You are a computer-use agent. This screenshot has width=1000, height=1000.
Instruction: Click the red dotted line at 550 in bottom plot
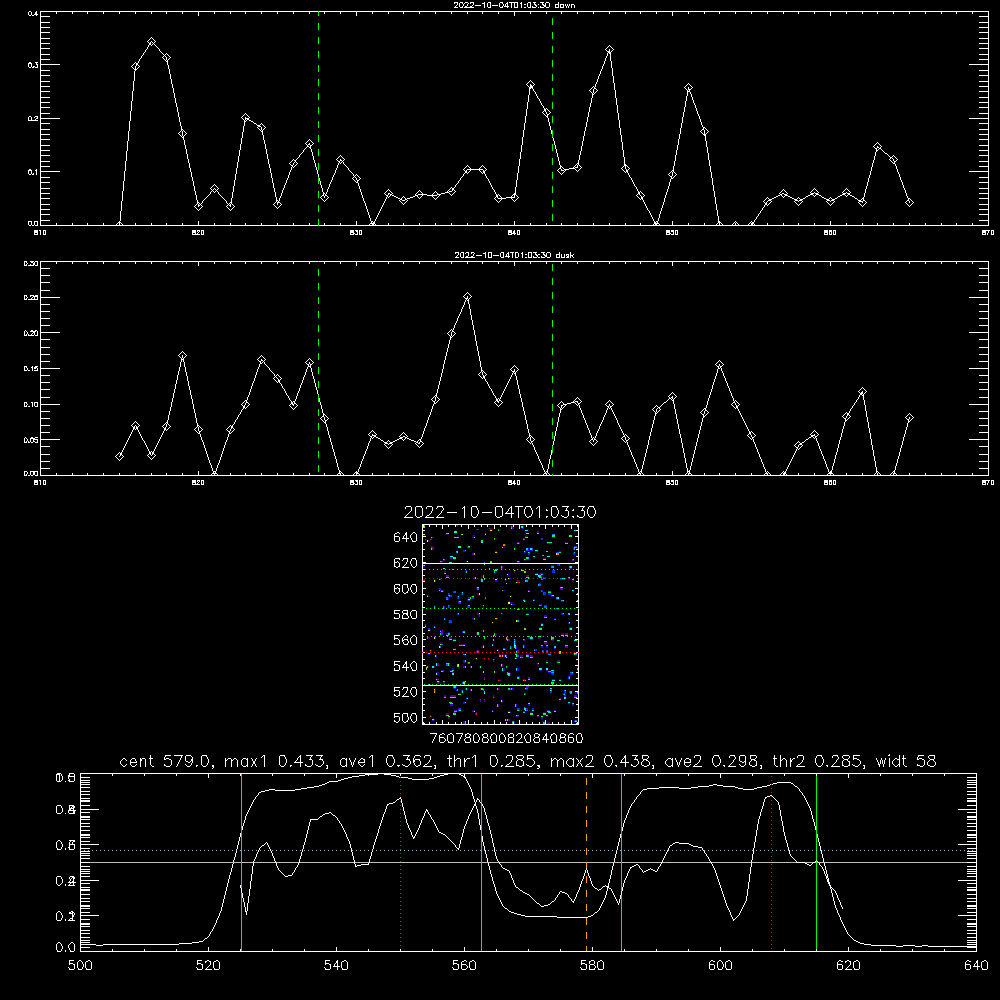click(x=401, y=861)
